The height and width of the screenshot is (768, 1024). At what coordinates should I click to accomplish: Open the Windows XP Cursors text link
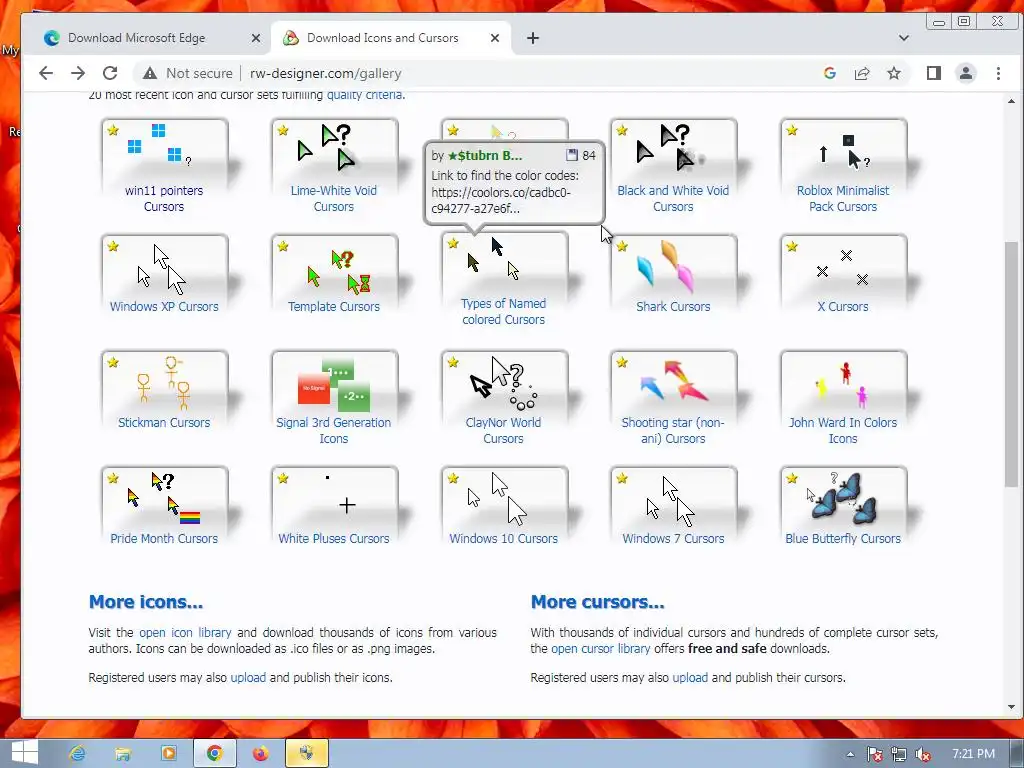pyautogui.click(x=164, y=306)
